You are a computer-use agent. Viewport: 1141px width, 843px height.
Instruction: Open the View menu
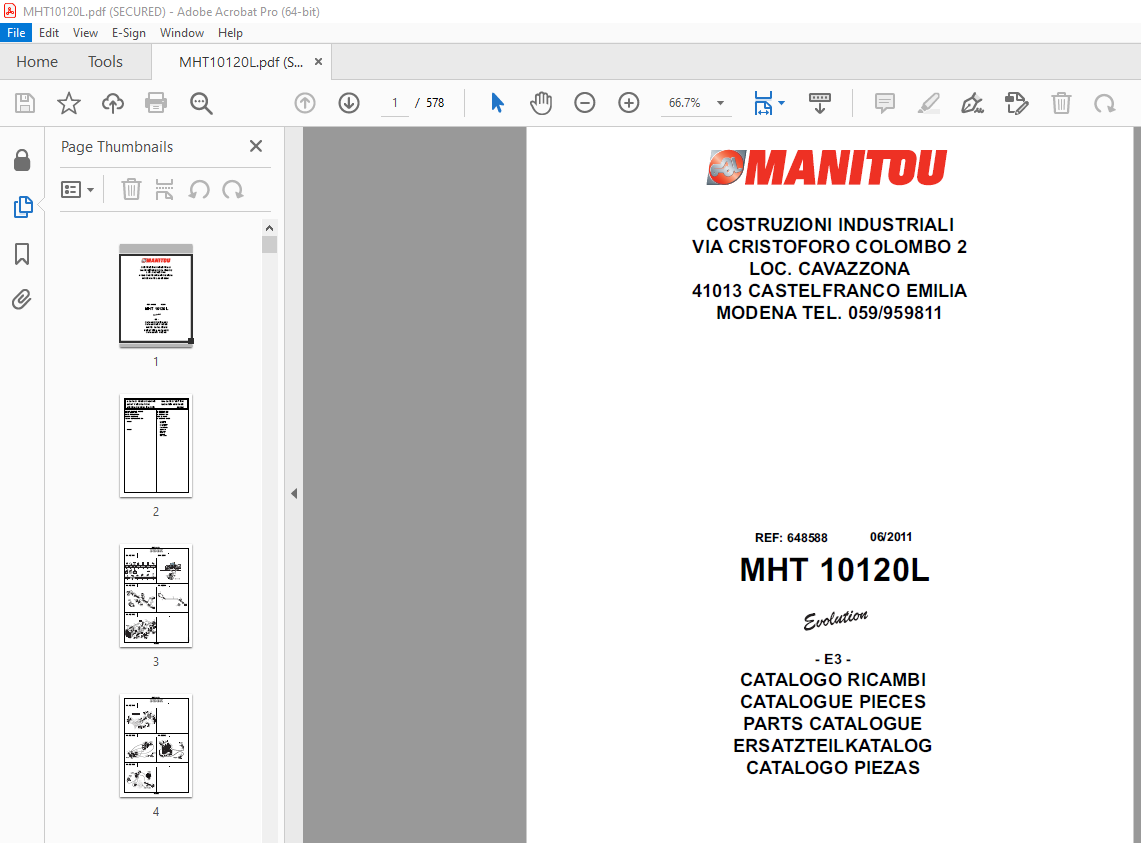point(85,33)
